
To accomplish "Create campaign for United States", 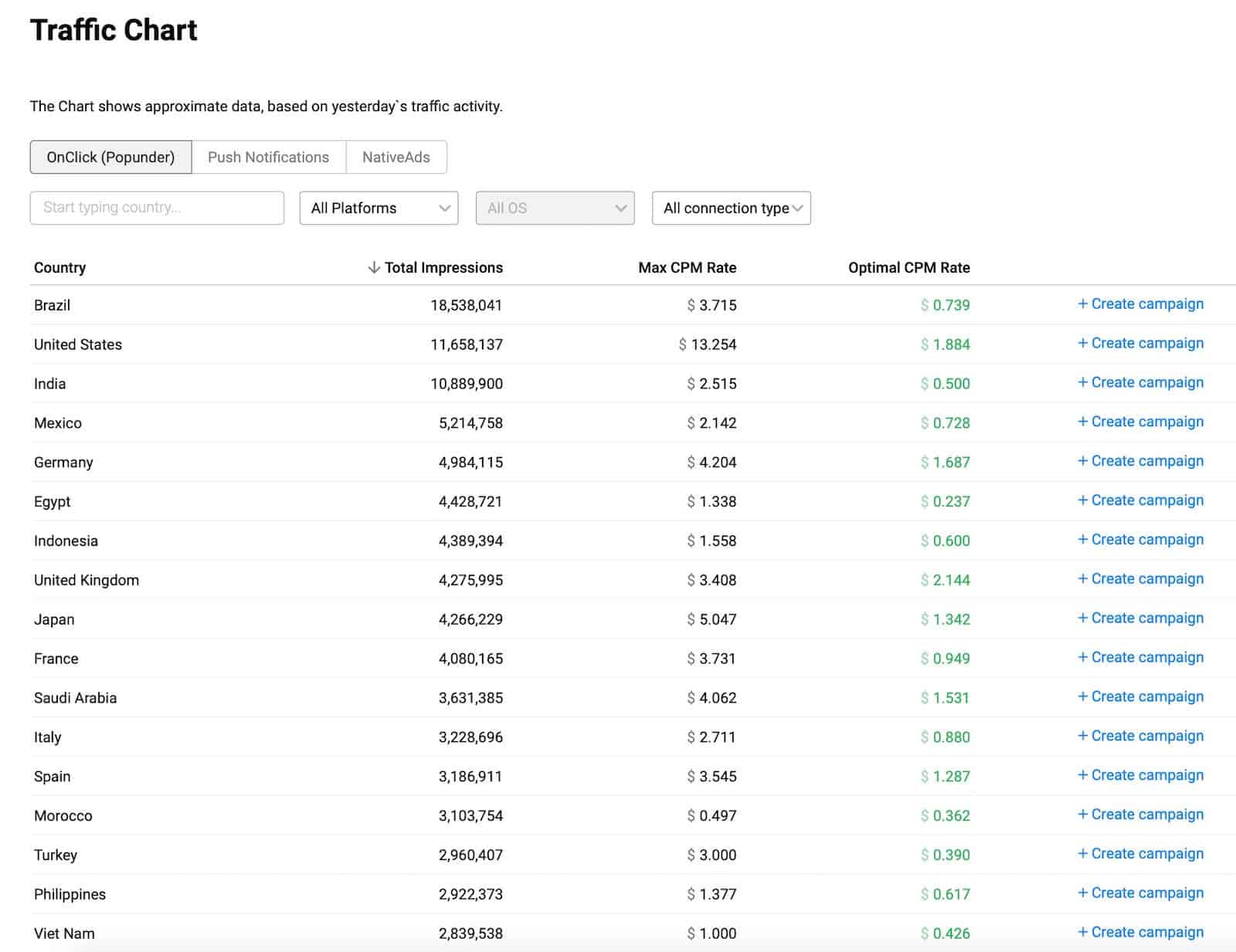I will [1140, 344].
